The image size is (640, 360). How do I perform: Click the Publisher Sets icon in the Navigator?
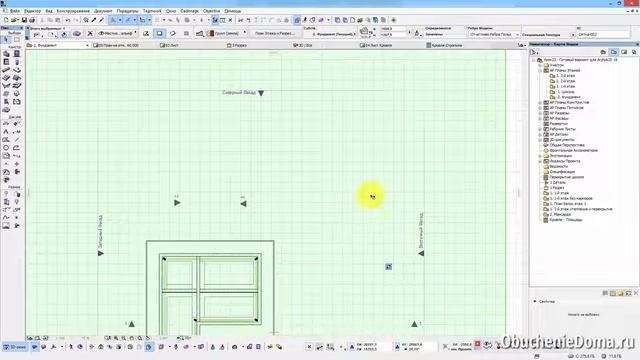click(x=634, y=52)
